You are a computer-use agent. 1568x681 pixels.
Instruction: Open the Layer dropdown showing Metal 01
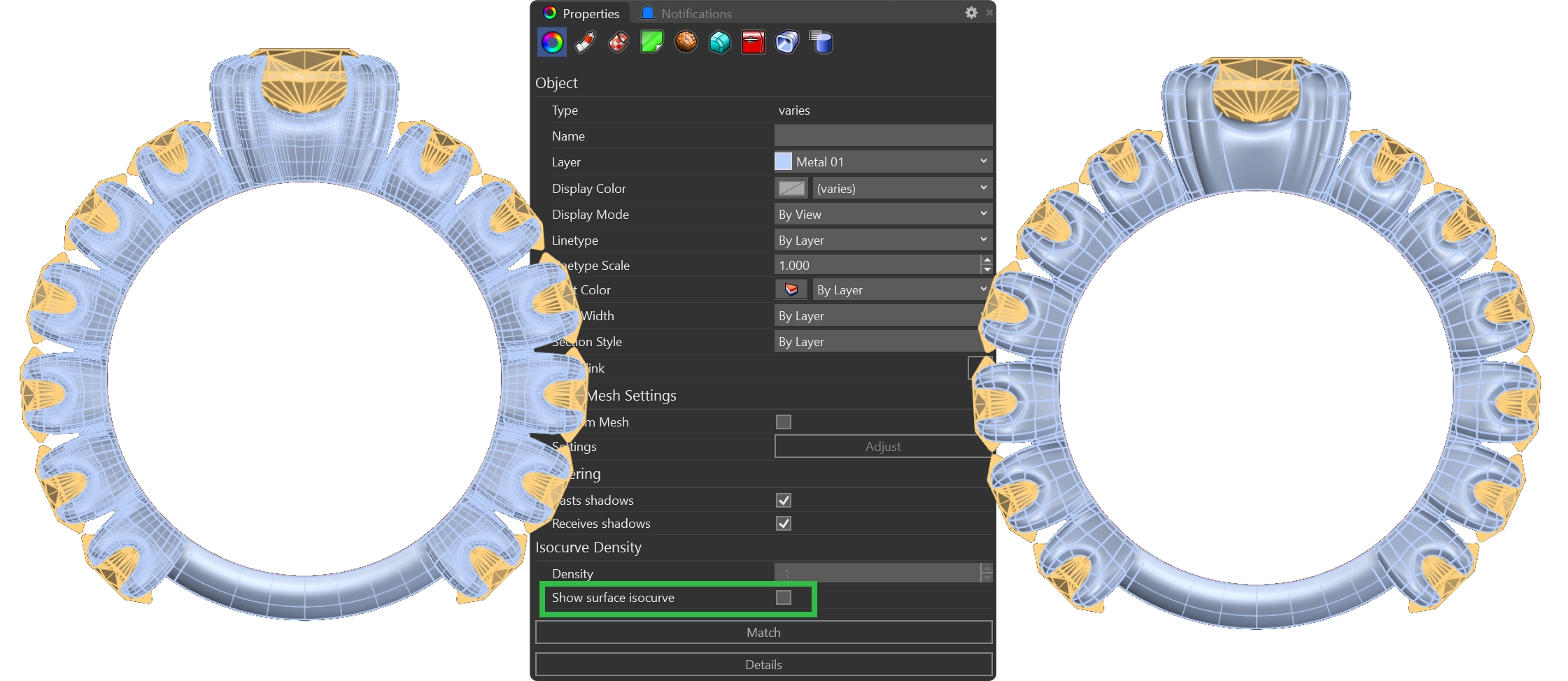coord(883,162)
